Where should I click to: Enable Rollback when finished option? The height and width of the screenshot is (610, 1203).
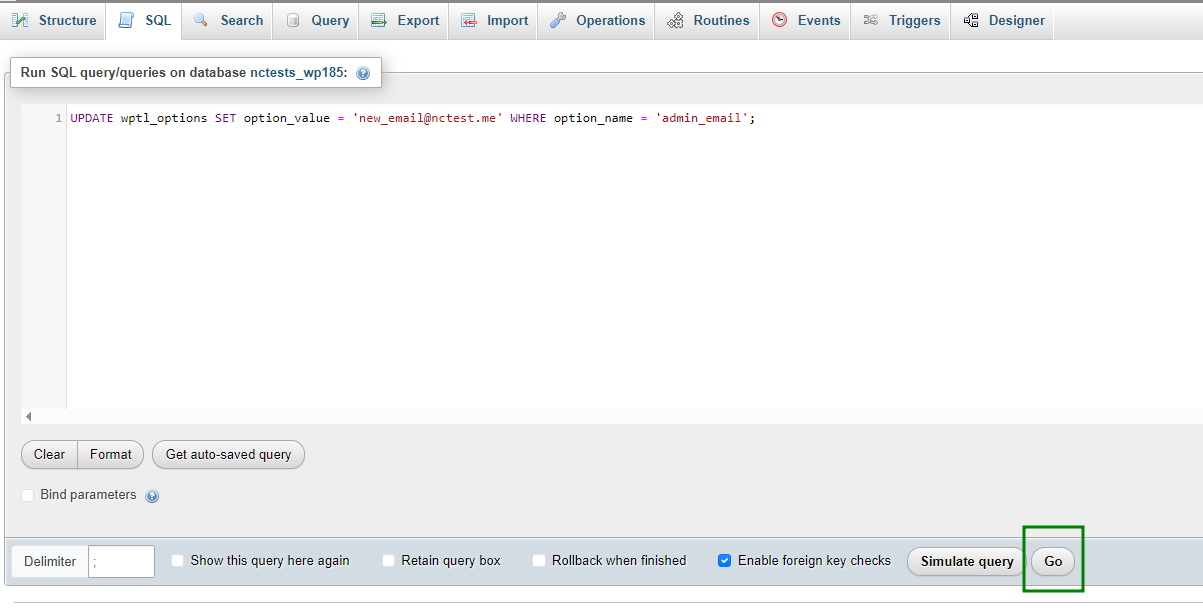540,561
